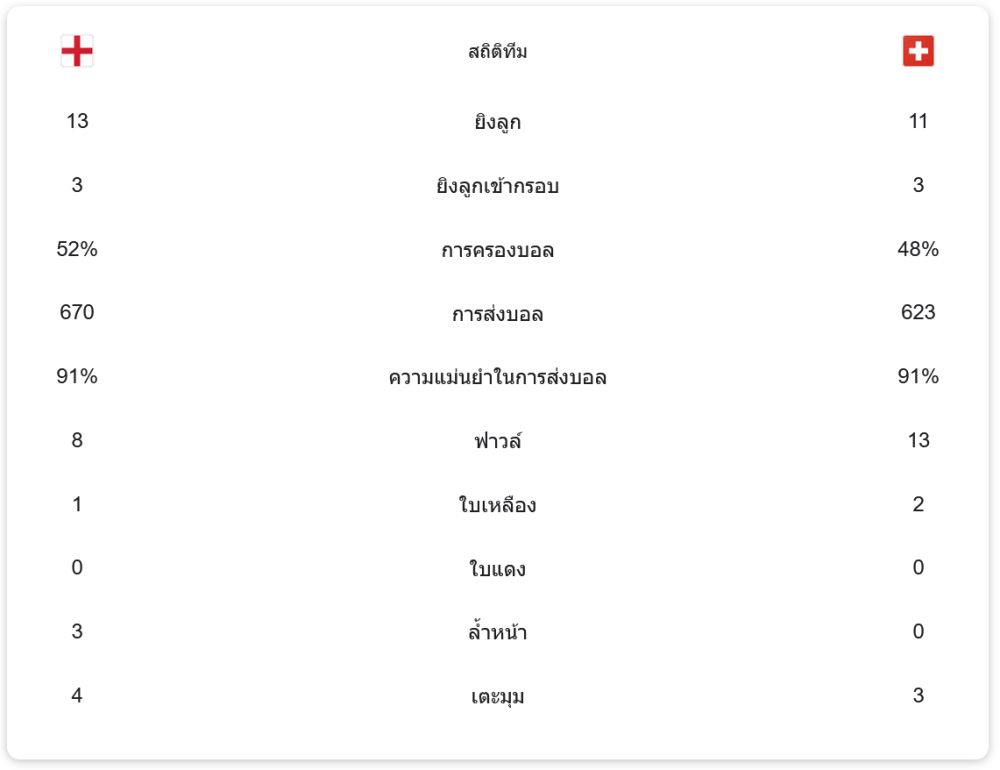Viewport: 1000px width, 770px height.
Task: Click the ใบเหลือง yellow card label
Action: click(497, 504)
